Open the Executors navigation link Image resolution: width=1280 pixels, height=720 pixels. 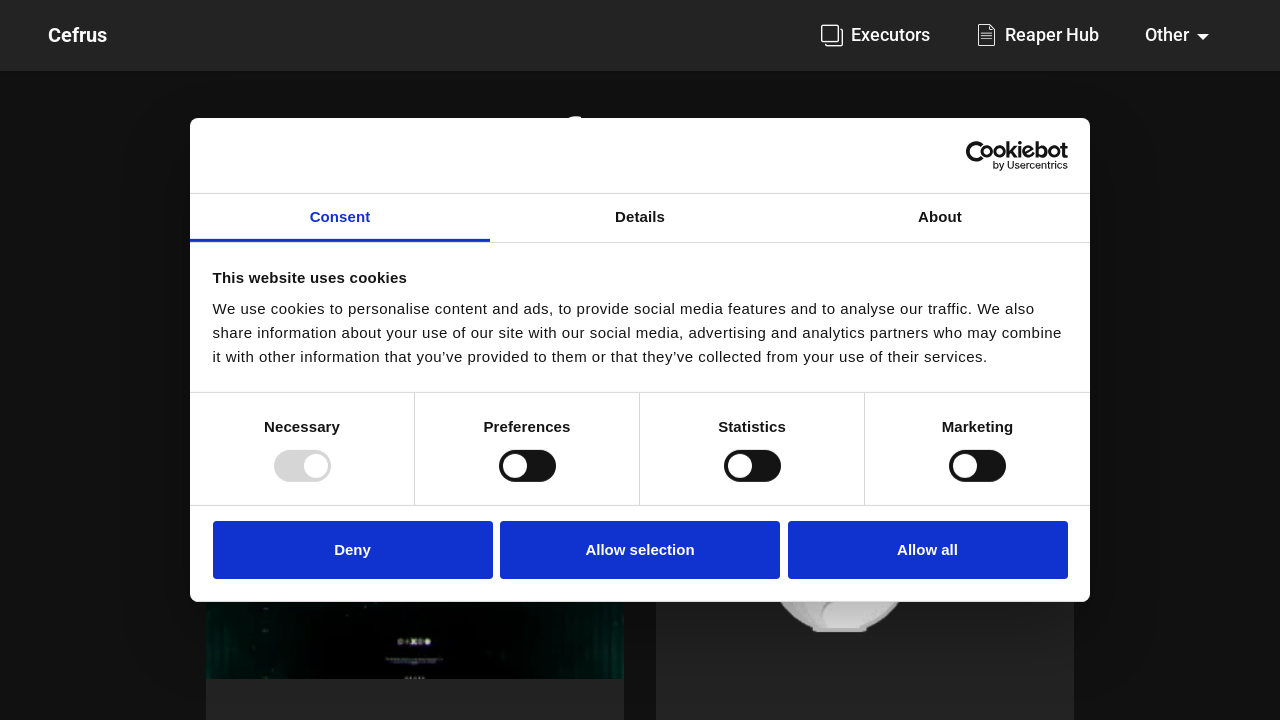pyautogui.click(x=875, y=35)
